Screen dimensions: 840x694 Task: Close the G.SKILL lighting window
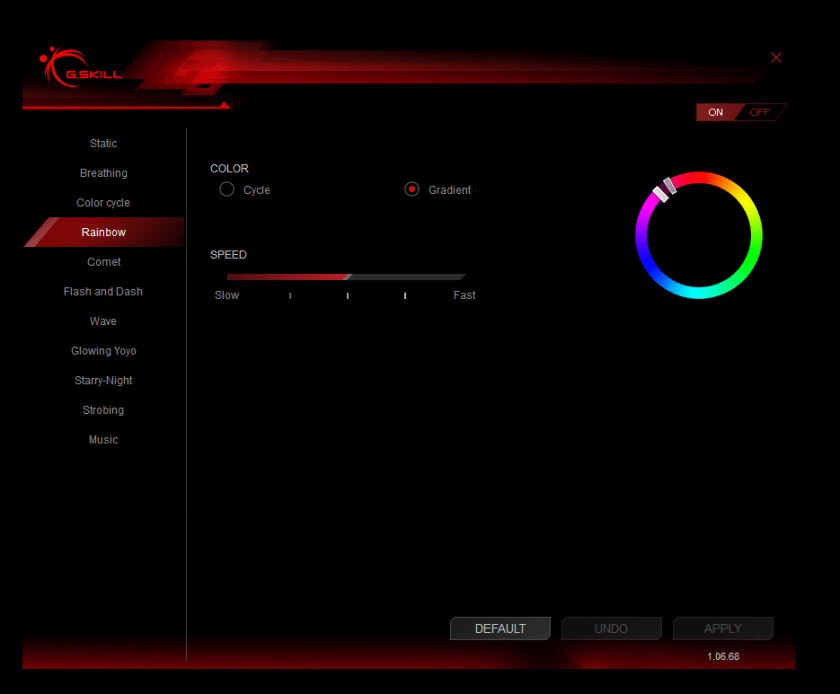click(776, 58)
